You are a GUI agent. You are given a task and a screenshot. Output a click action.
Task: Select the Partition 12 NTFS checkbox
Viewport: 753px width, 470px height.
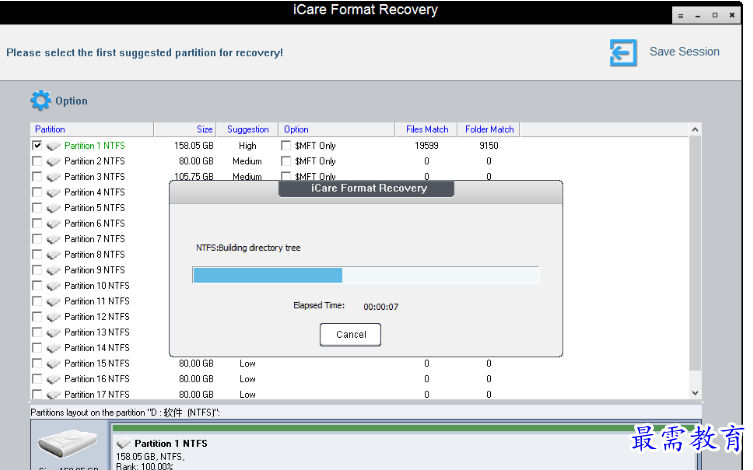tap(37, 316)
